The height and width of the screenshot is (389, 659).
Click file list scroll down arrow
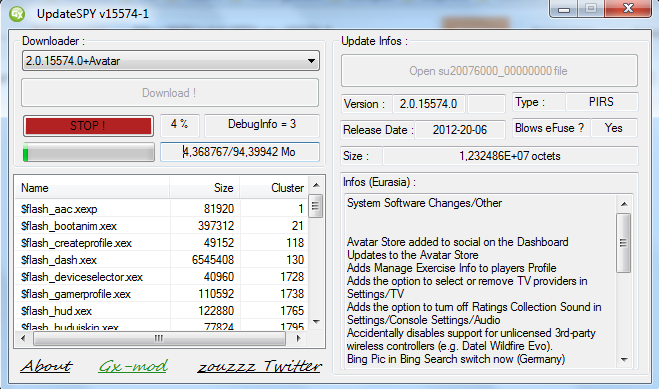(x=316, y=322)
